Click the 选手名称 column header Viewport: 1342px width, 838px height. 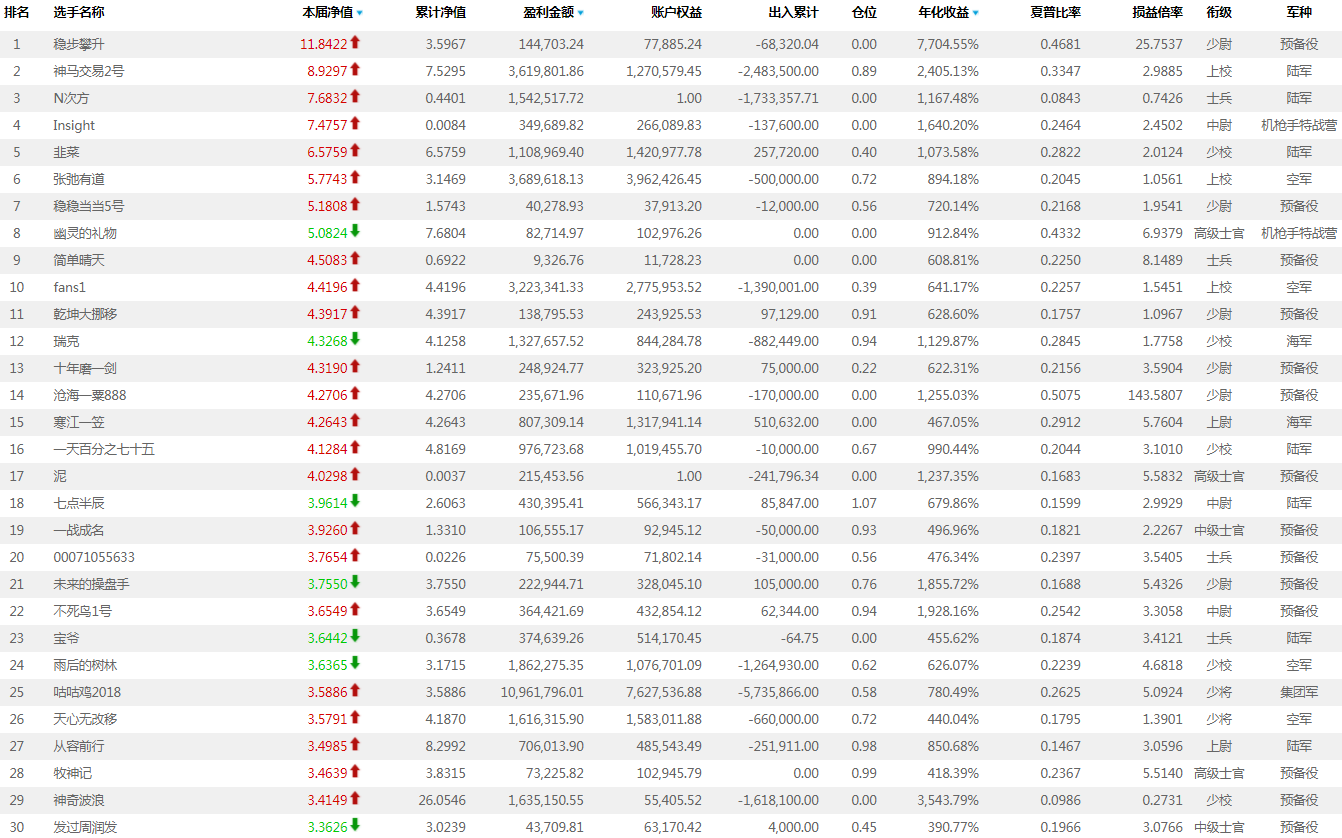[x=79, y=13]
